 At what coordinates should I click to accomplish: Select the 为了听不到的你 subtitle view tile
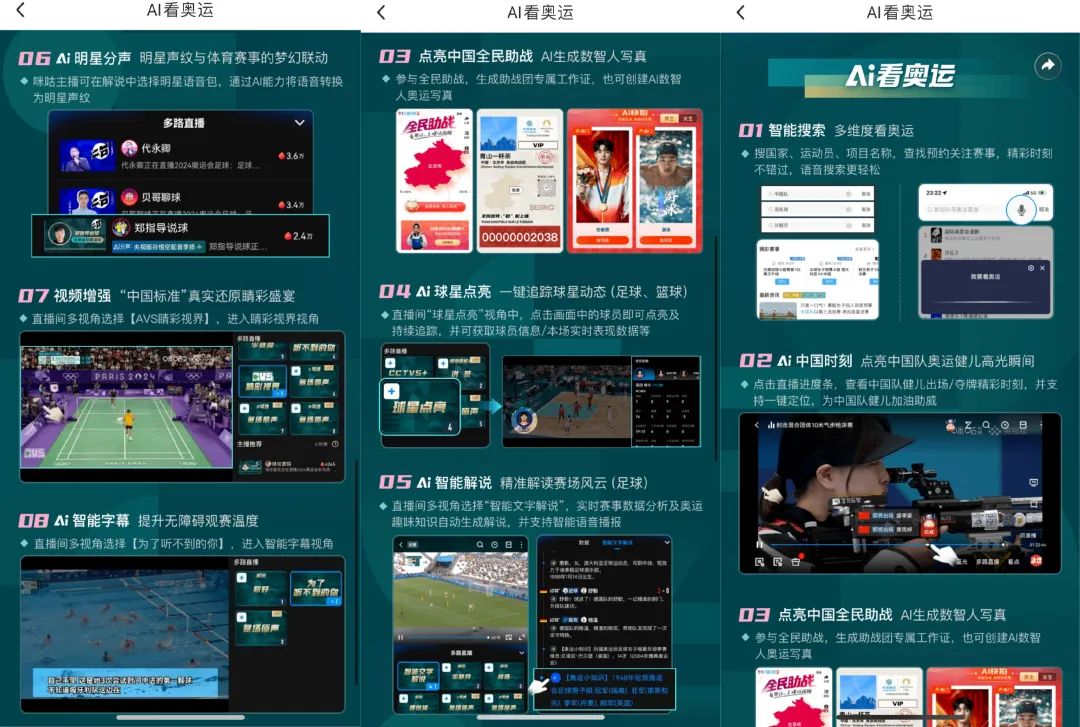coord(315,588)
